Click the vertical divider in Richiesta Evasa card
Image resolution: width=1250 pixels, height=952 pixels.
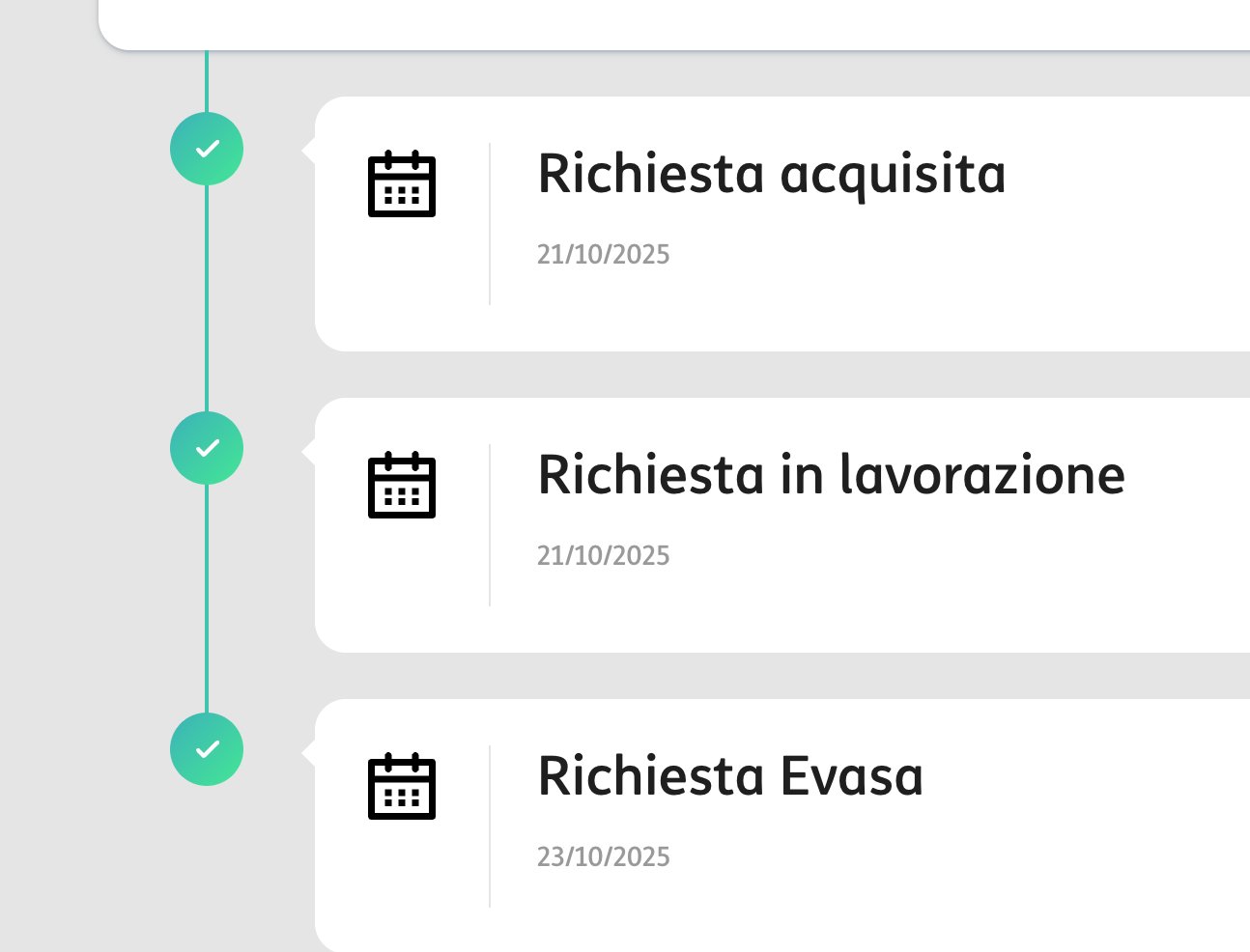pos(490,826)
